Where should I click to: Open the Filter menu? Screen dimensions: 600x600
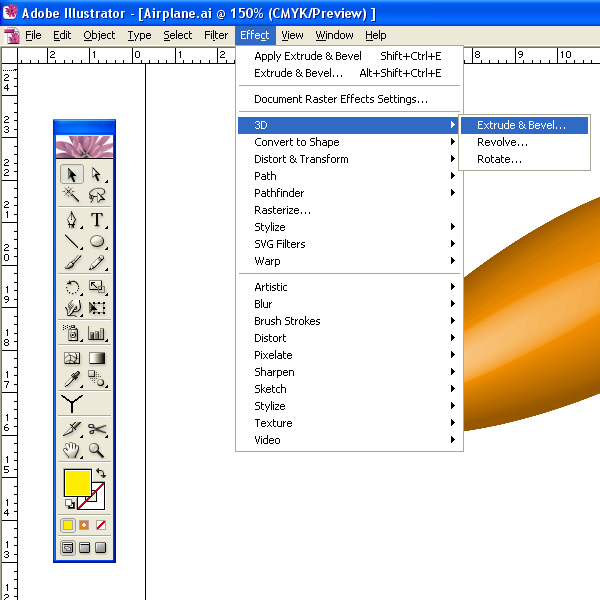coord(216,35)
